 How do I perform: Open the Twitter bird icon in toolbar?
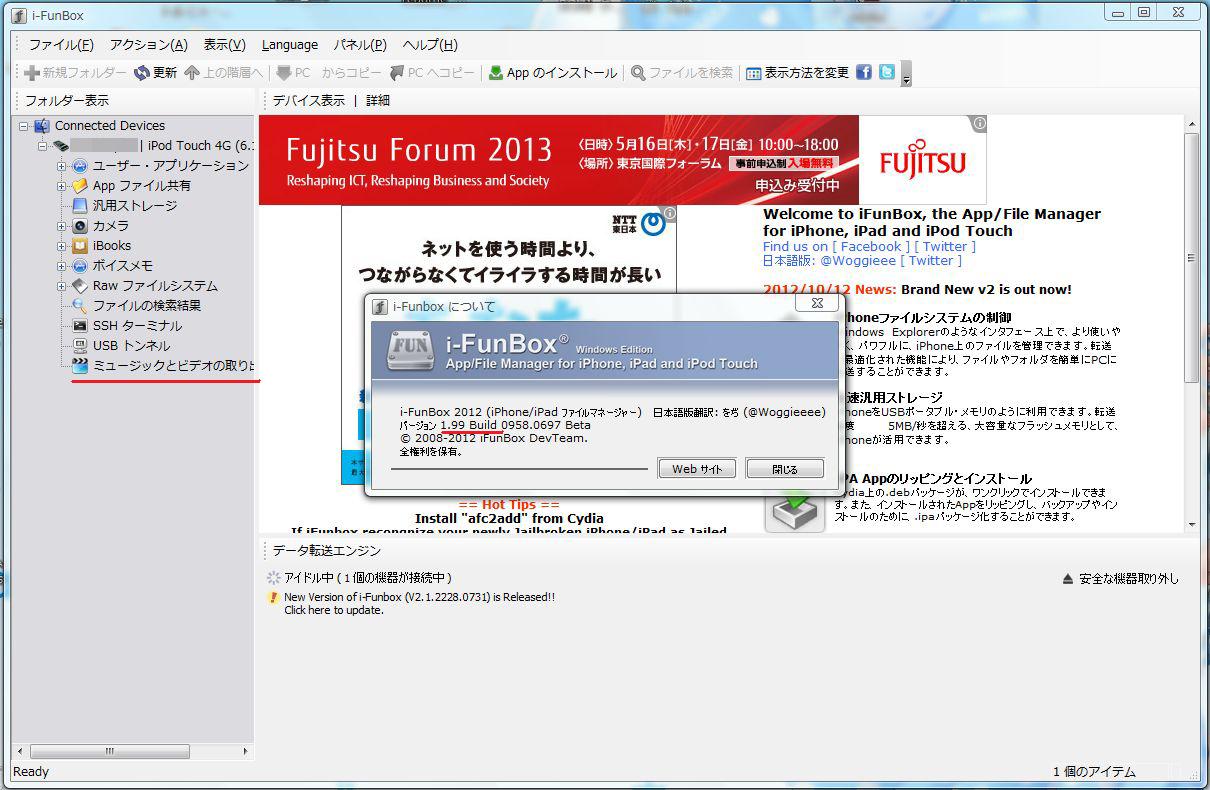pos(887,72)
